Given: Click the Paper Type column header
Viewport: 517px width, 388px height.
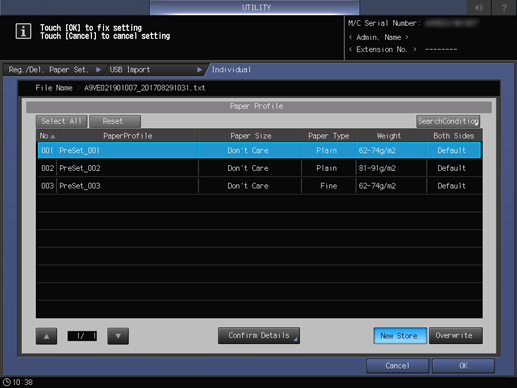Looking at the screenshot, I should click(x=328, y=136).
